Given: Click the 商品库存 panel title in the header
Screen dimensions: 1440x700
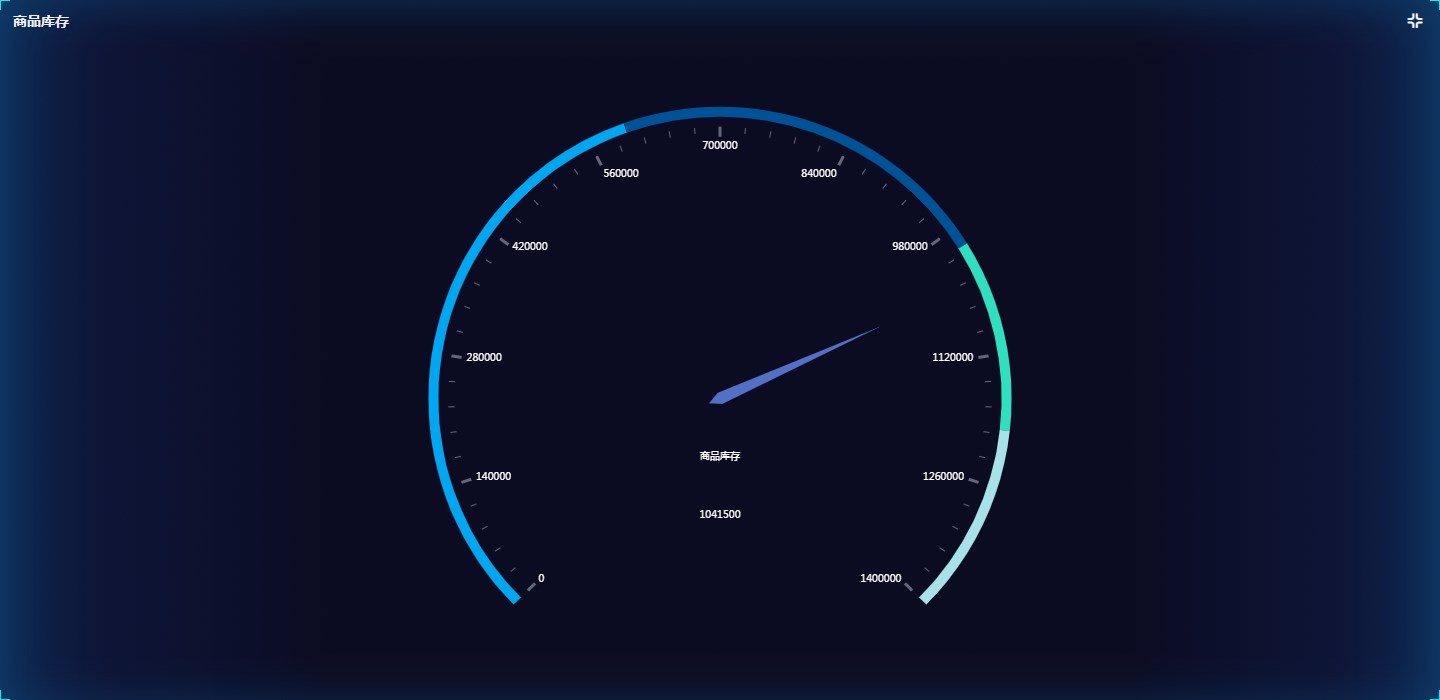Looking at the screenshot, I should click(41, 22).
